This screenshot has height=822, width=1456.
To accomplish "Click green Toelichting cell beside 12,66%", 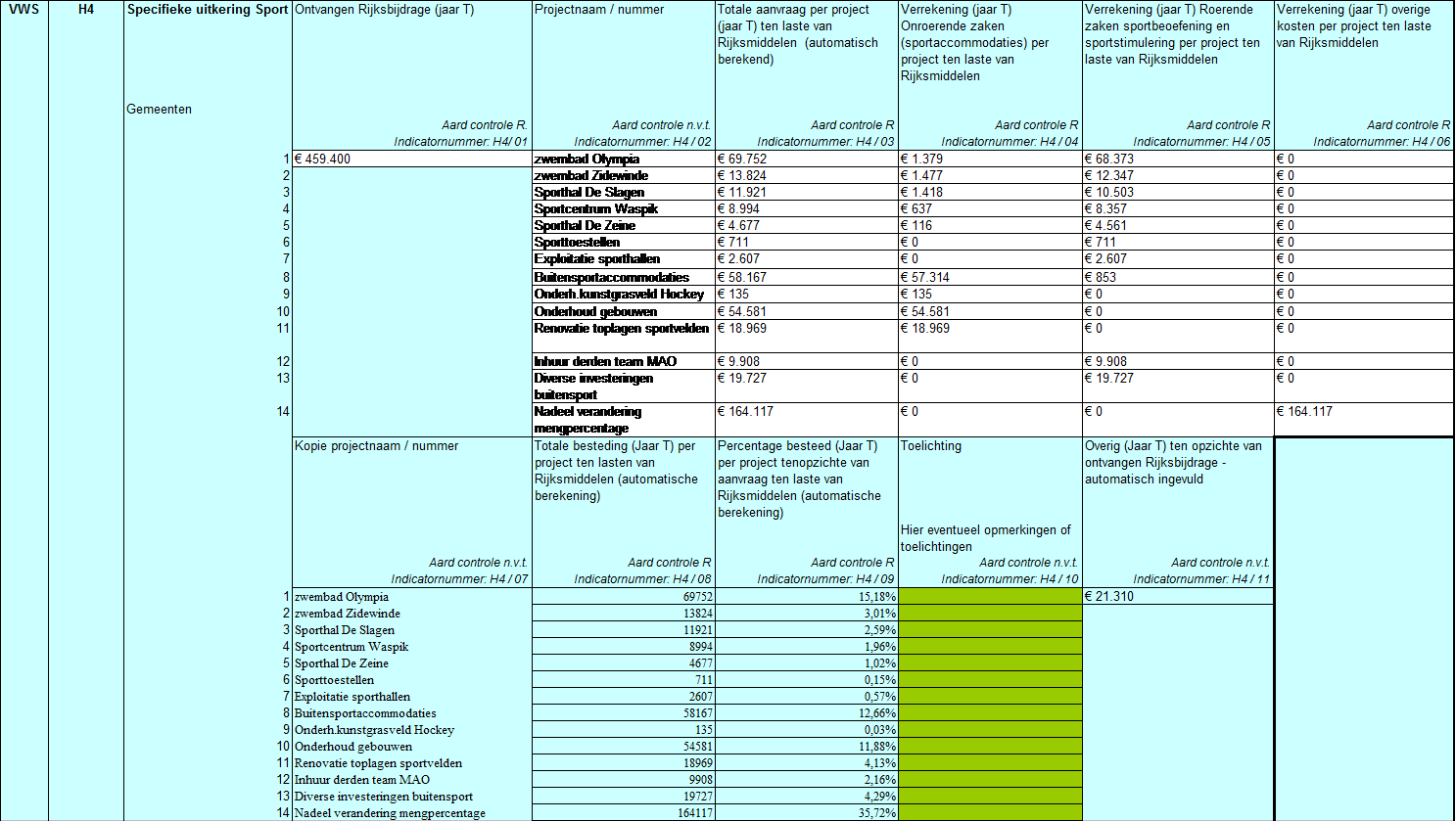I will [x=990, y=713].
